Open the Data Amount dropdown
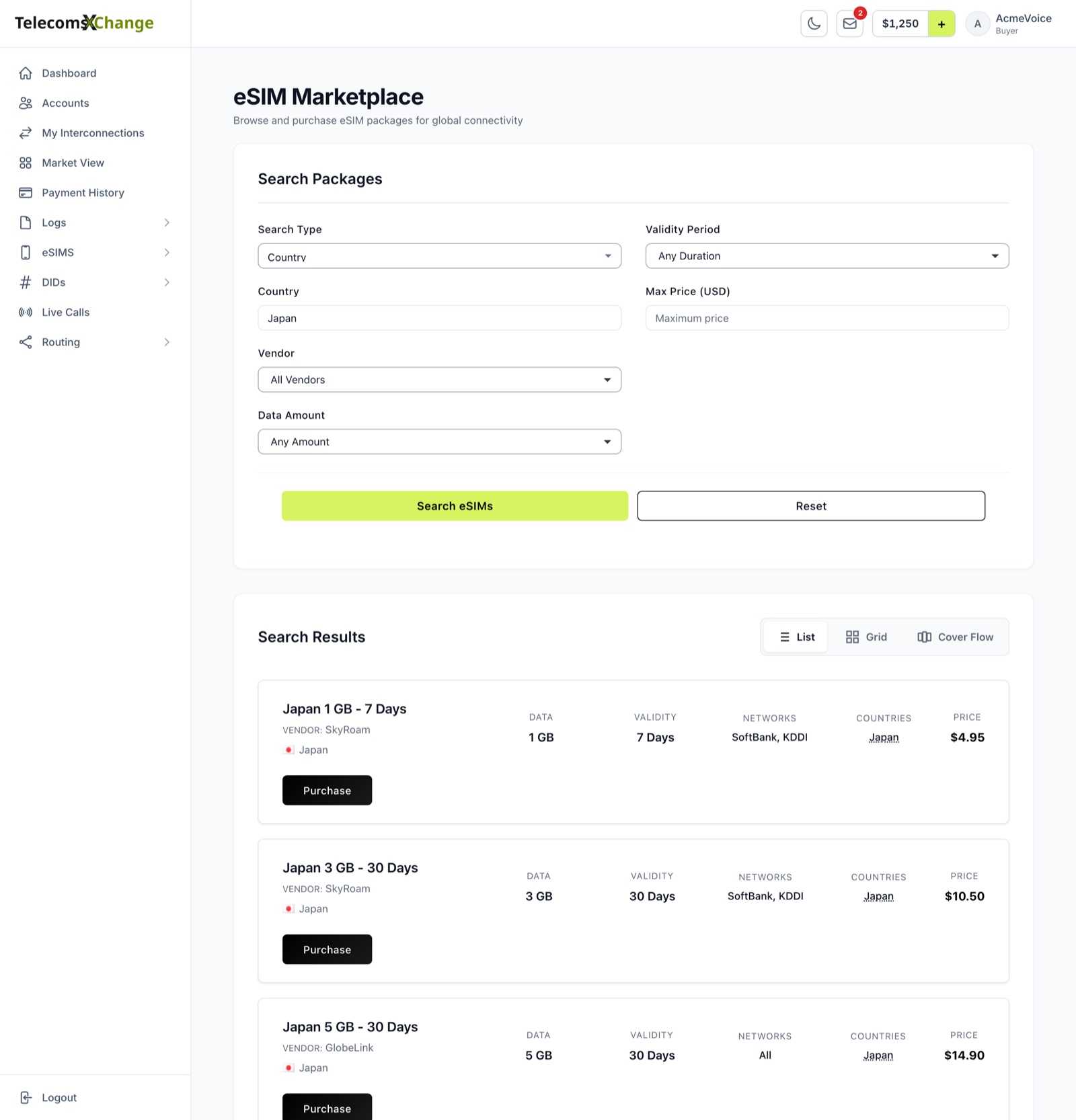Image resolution: width=1076 pixels, height=1120 pixels. point(439,442)
